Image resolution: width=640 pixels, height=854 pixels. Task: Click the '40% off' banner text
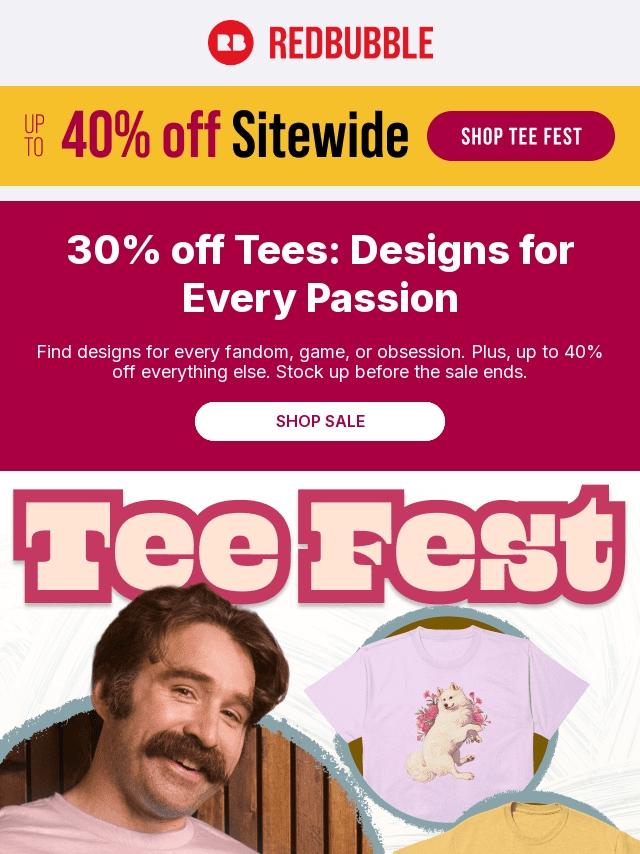(x=141, y=135)
